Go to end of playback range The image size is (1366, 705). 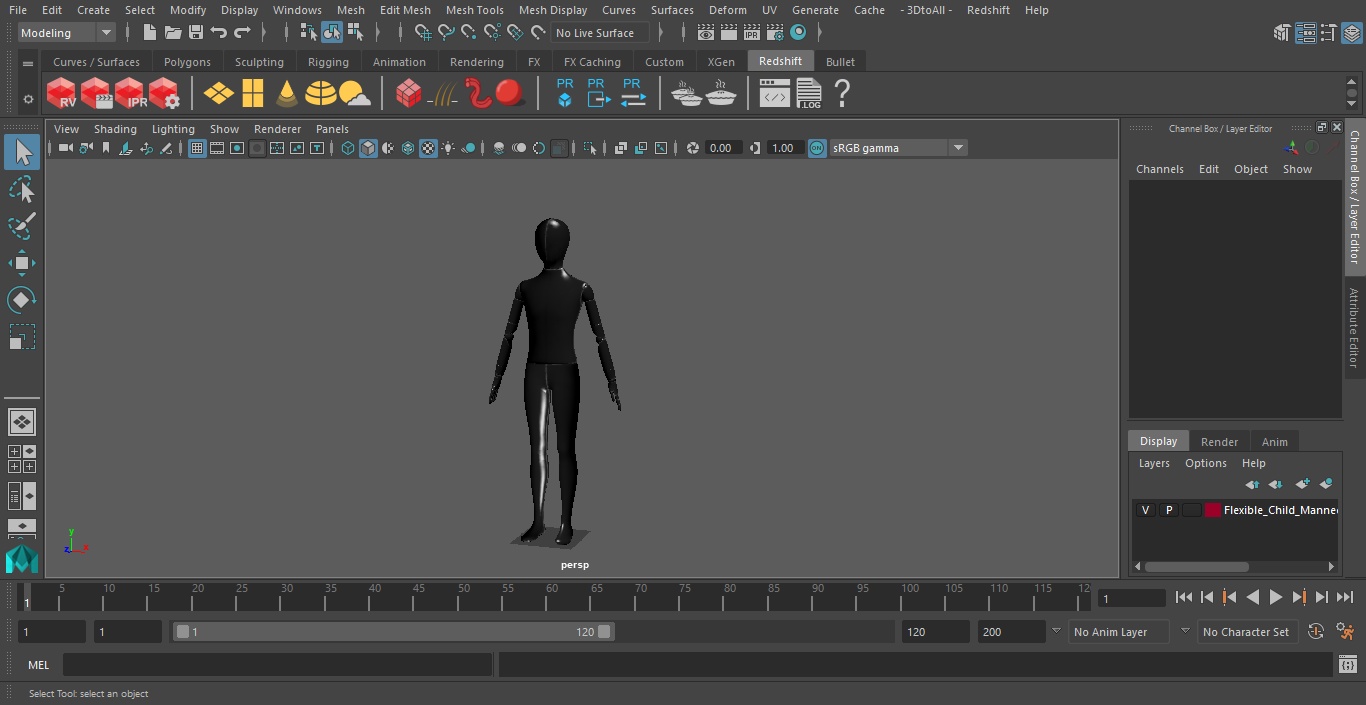(x=1345, y=597)
